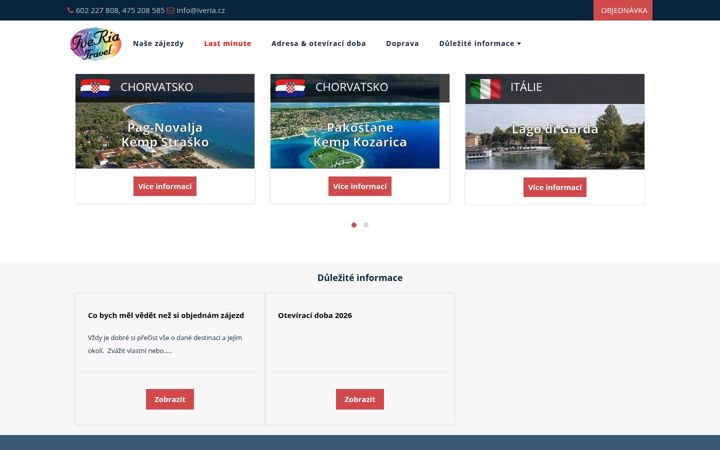Select the second carousel dot
Viewport: 720px width, 450px height.
coord(366,225)
